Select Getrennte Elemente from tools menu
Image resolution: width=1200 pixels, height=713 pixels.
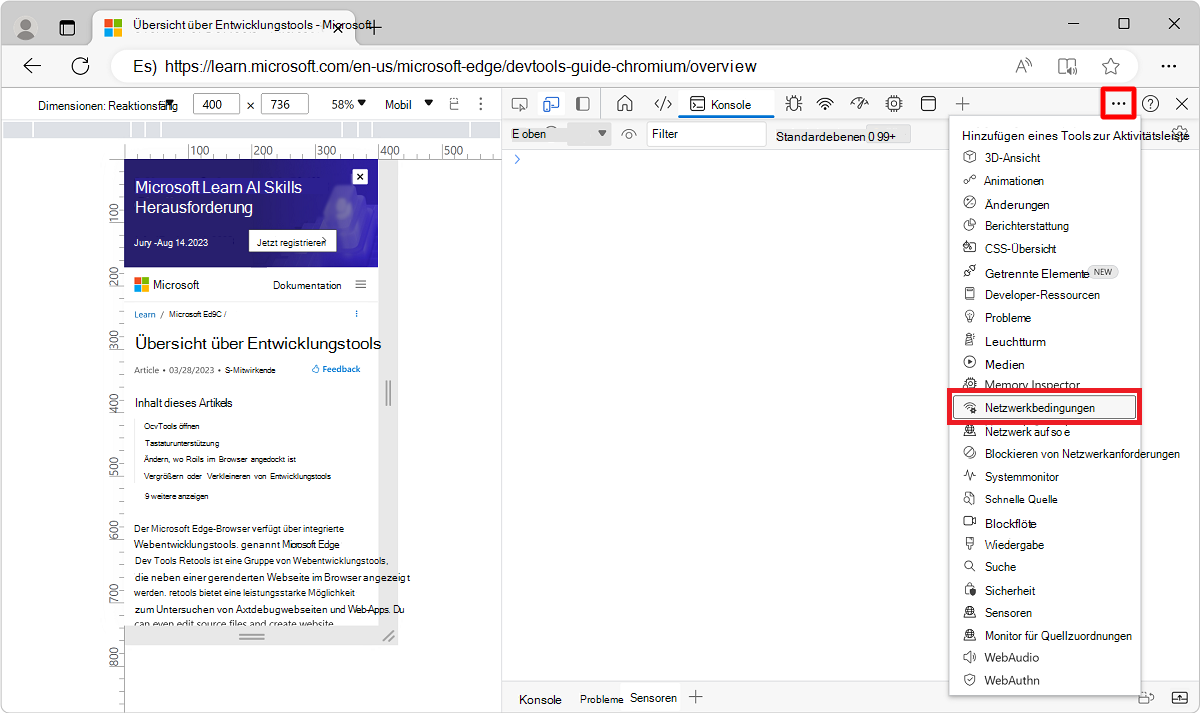point(1044,273)
